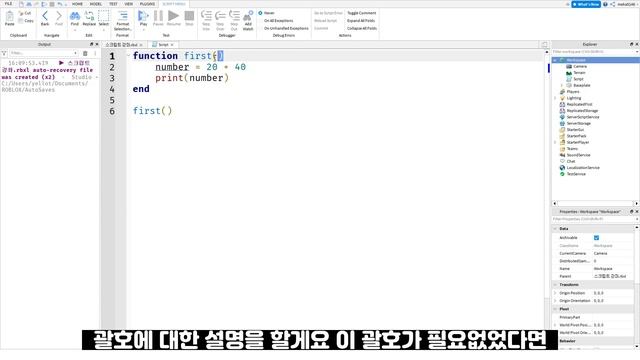Collapse the Transform properties section
The height and width of the screenshot is (360, 640).
(555, 284)
